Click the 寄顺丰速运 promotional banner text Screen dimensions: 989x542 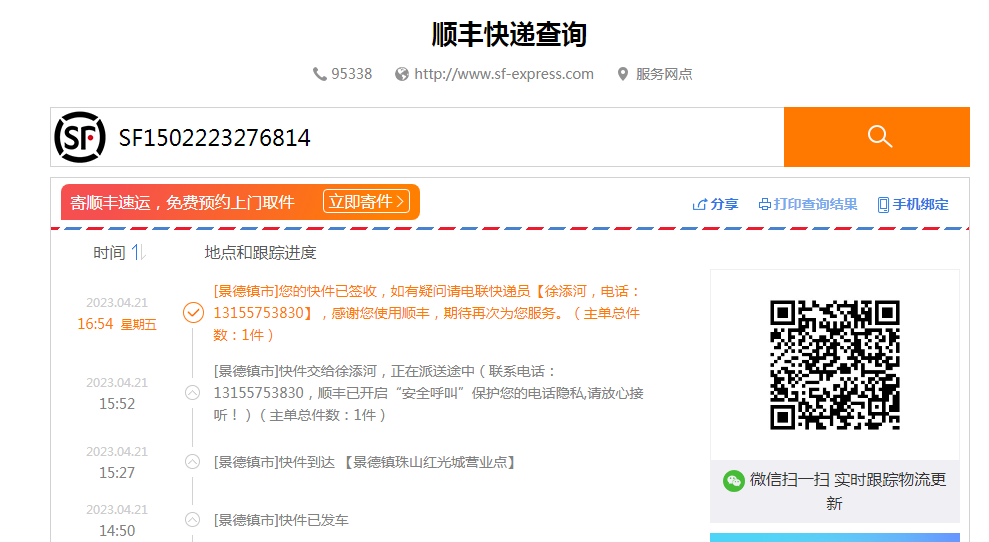pos(182,203)
